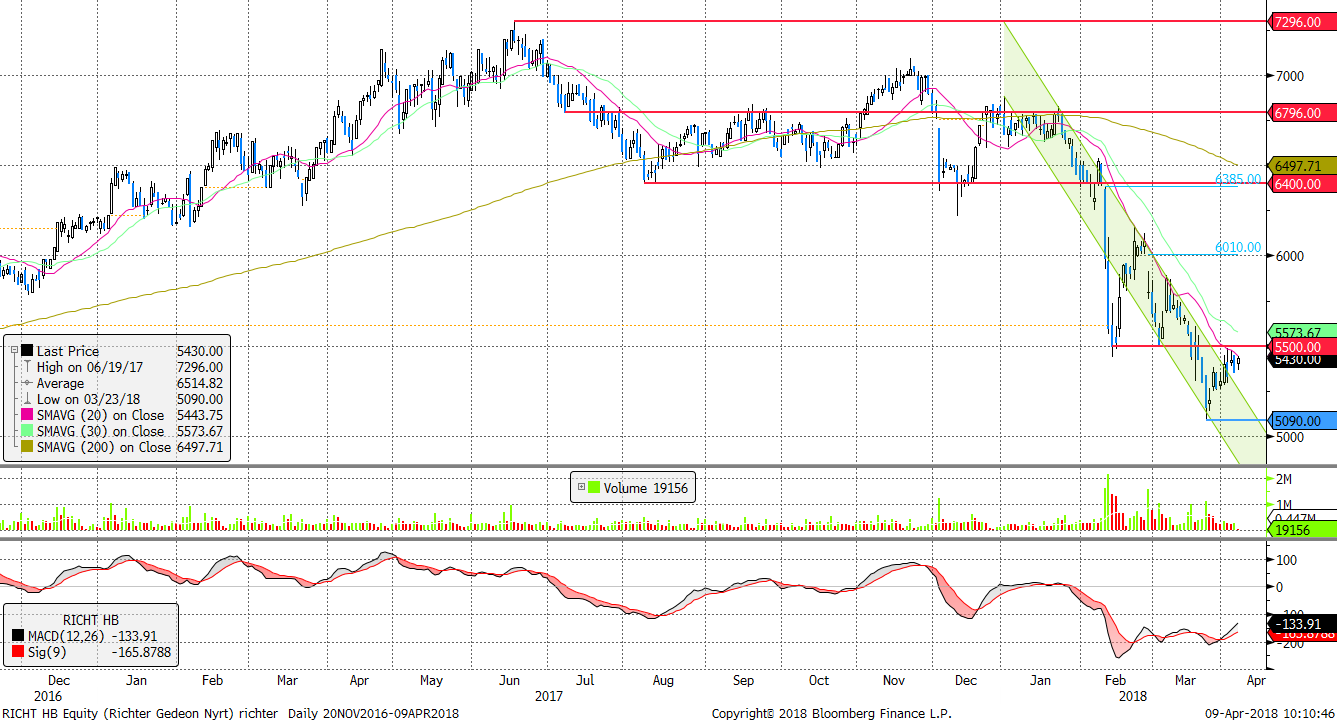Click the green Volume color swatch
Screen dimensions: 1337x722
[x=594, y=489]
